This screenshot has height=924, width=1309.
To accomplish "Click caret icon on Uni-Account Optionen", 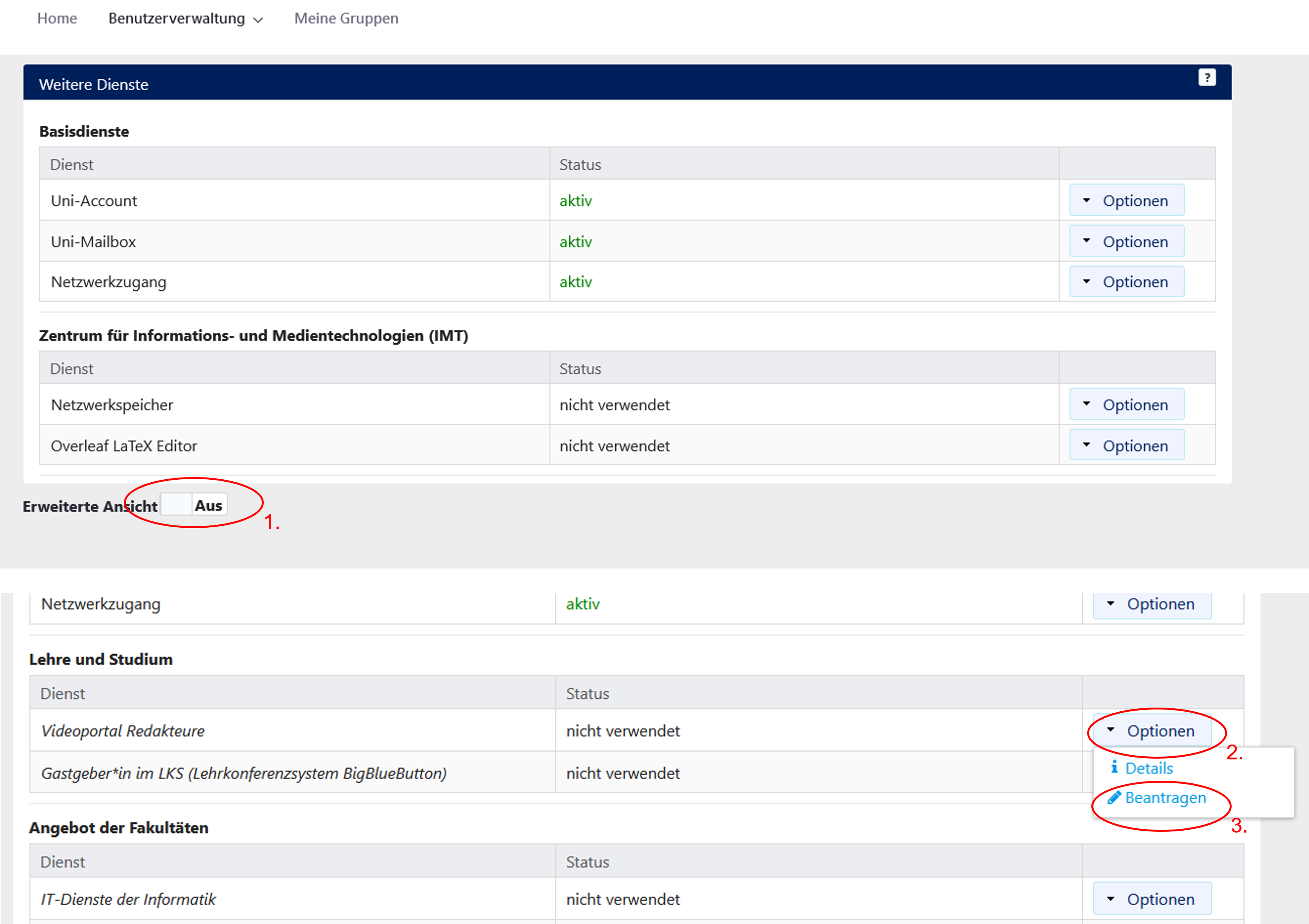I will coord(1086,200).
